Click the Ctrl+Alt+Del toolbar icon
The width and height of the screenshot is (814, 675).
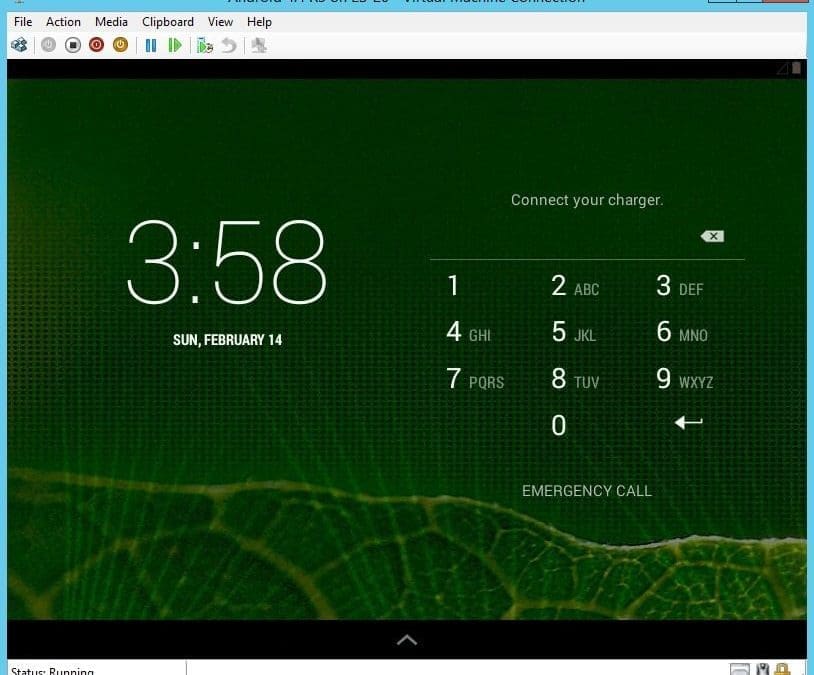pyautogui.click(x=20, y=46)
